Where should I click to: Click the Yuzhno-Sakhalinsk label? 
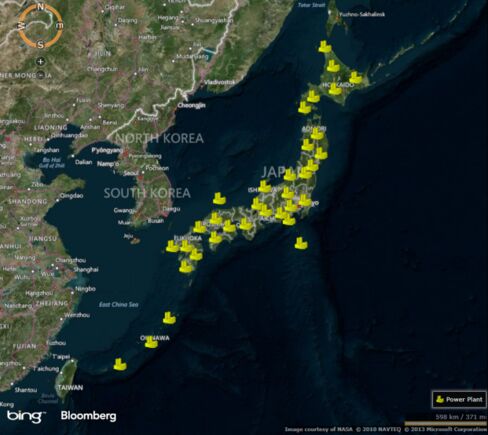coord(362,14)
